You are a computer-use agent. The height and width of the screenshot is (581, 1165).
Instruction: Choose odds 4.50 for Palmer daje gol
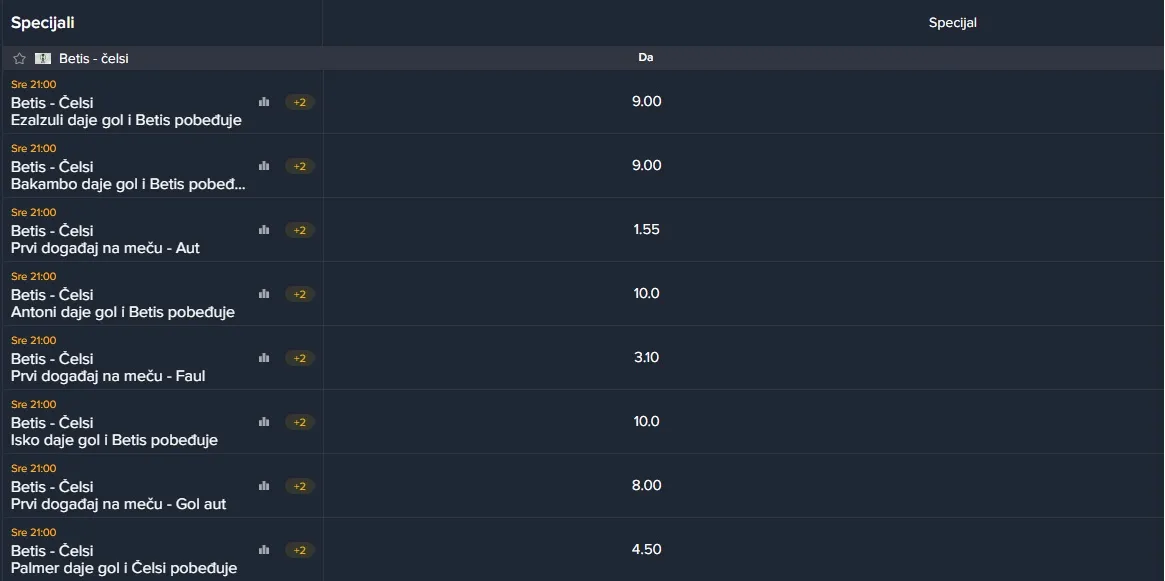click(646, 549)
